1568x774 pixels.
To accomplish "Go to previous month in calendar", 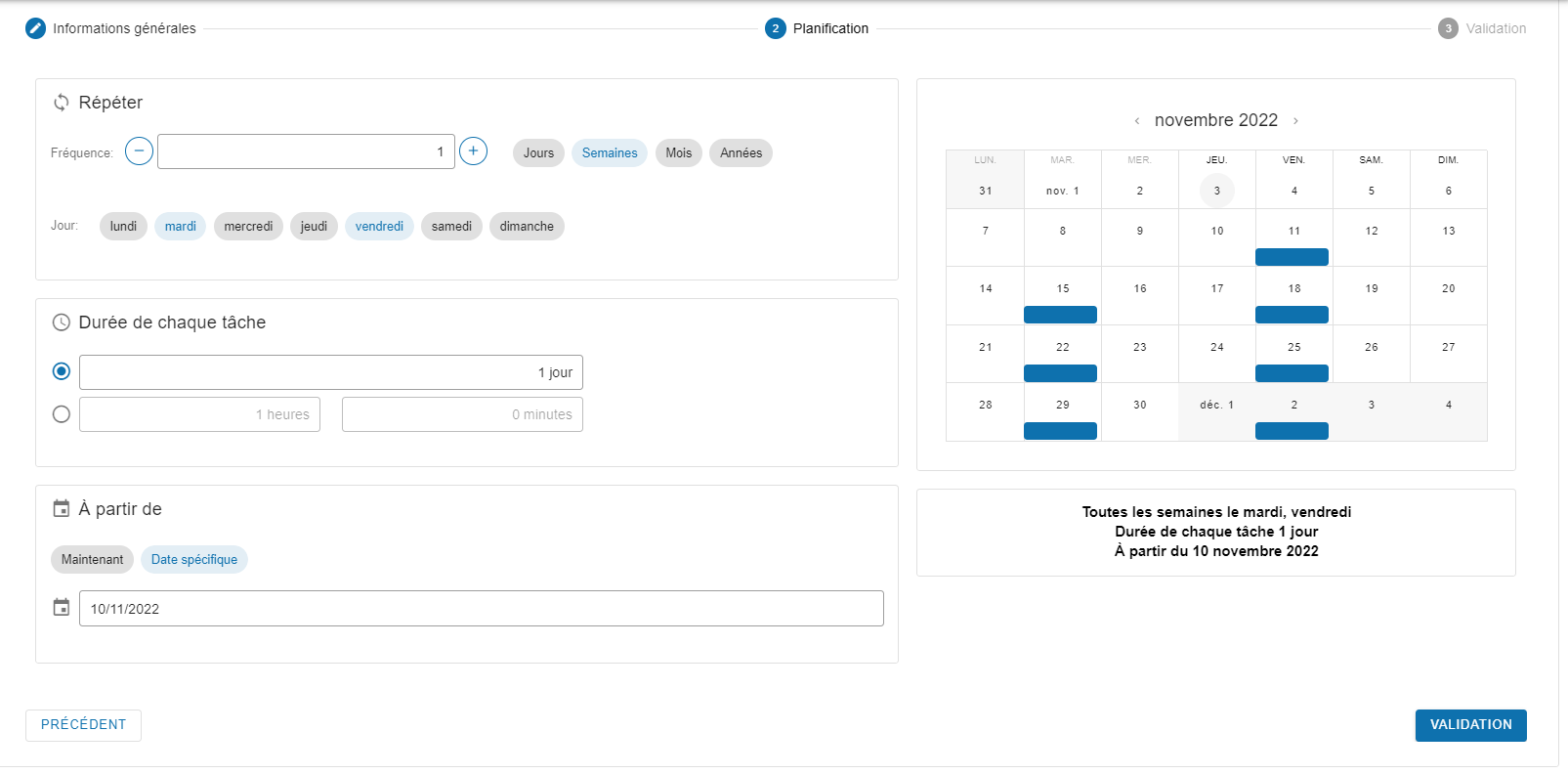I will (x=1136, y=121).
